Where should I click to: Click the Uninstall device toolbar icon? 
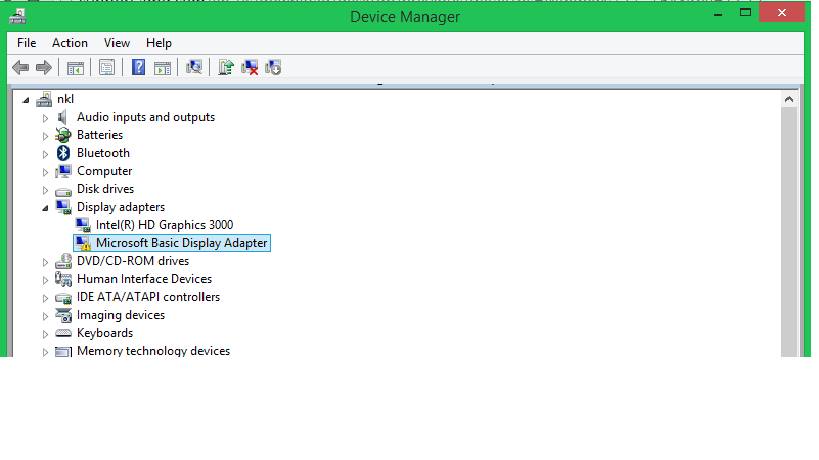tap(250, 67)
